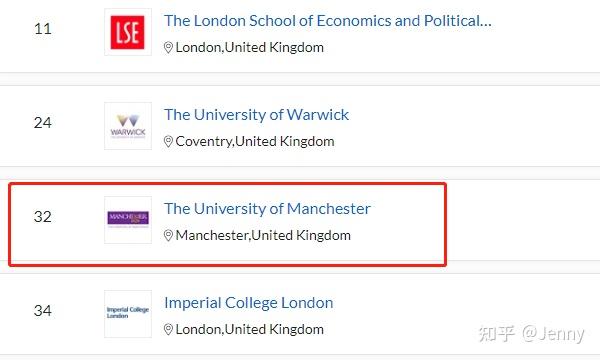Screen dimensions: 600x360
Task: Click the location pin icon beside Manchester
Action: 168,235
